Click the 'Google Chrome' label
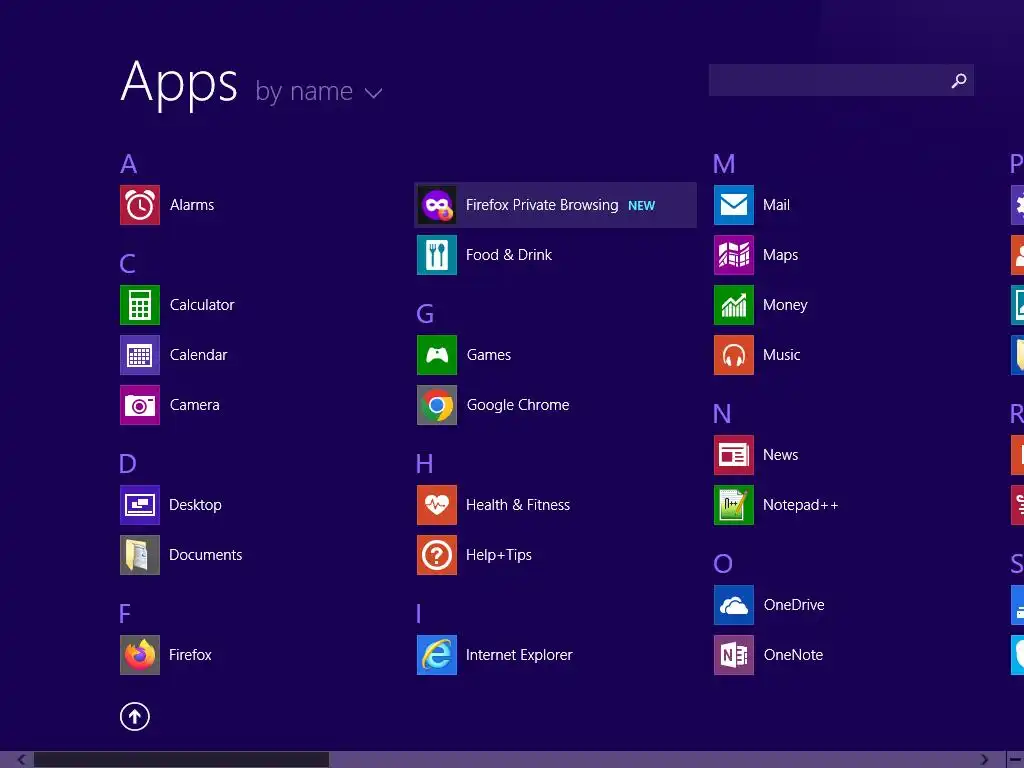1024x768 pixels. [518, 405]
